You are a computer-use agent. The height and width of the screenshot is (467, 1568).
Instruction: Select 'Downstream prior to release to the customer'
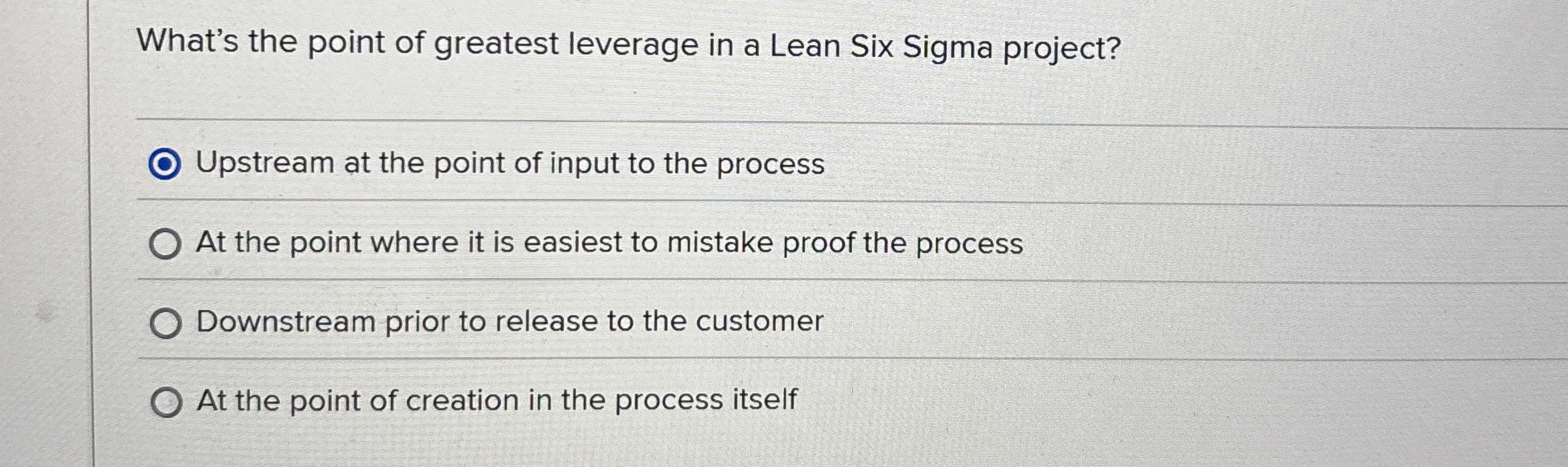click(168, 322)
